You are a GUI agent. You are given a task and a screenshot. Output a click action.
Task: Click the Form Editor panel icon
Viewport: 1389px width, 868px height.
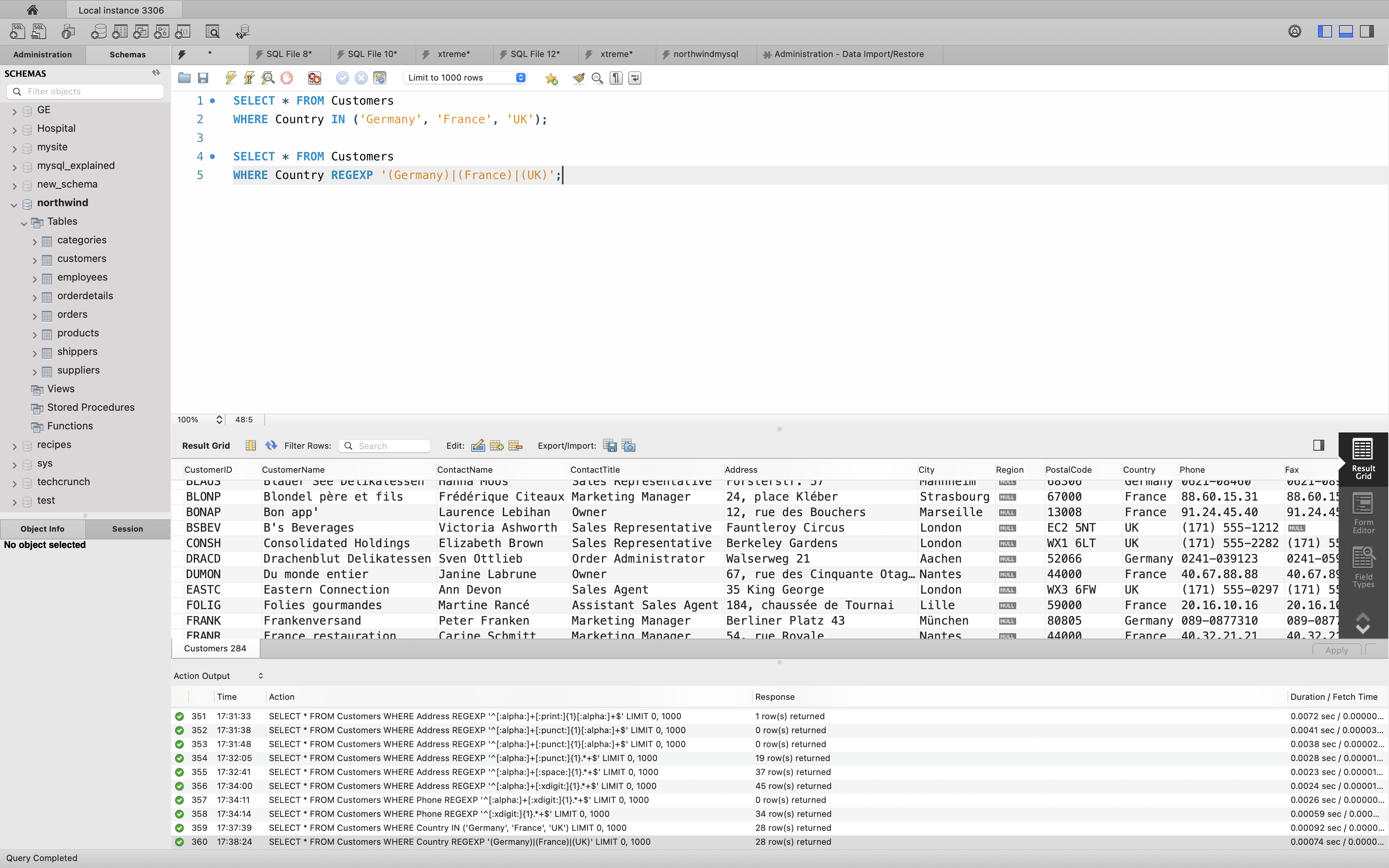pyautogui.click(x=1363, y=513)
